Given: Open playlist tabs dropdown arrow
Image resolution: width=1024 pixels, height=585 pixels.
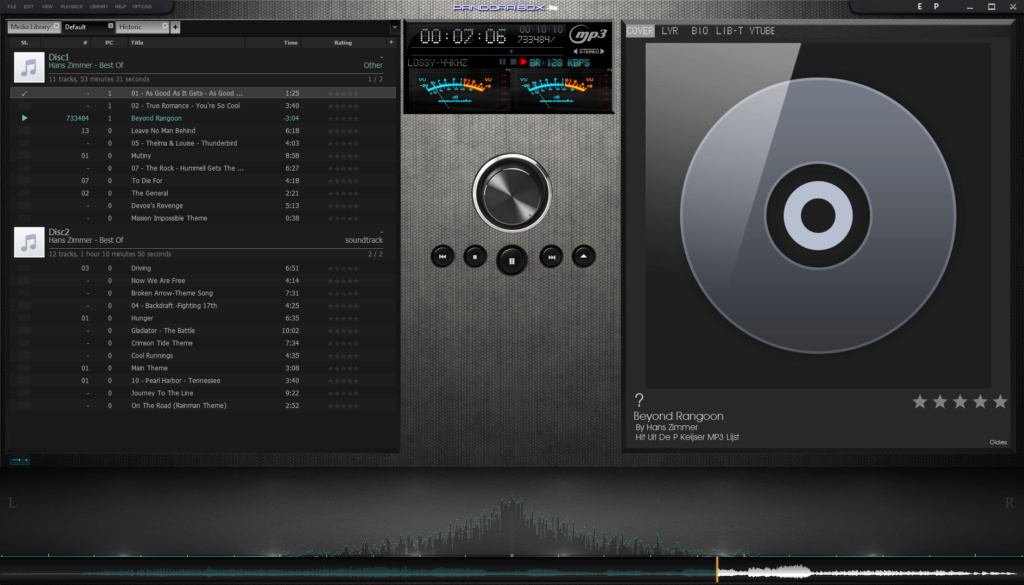Looking at the screenshot, I should tap(394, 27).
